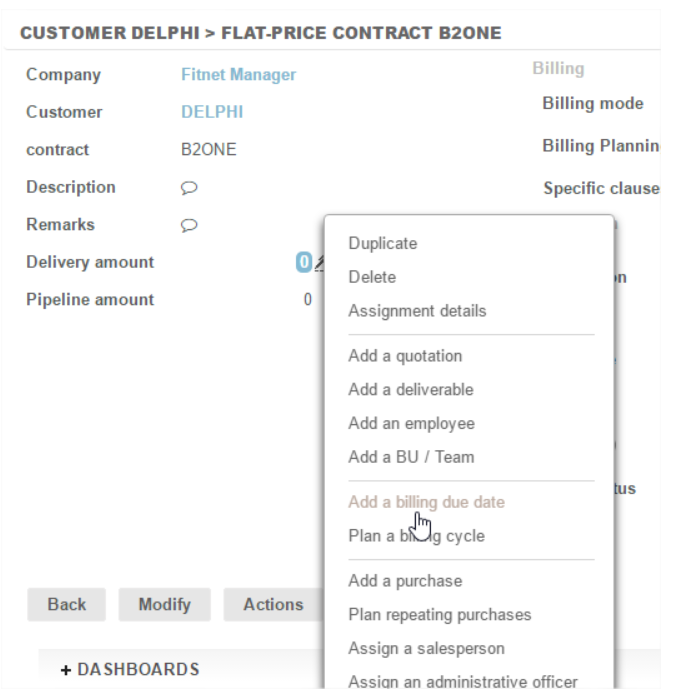Select Add a billing due date
Viewport: 675px width, 696px height.
point(426,502)
